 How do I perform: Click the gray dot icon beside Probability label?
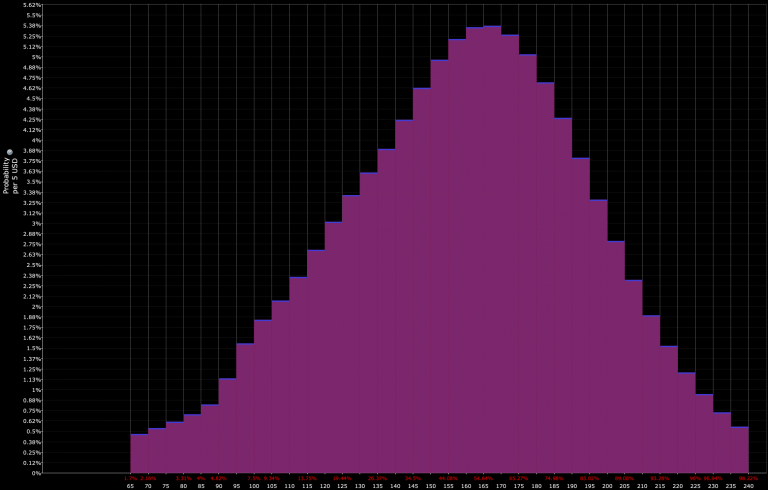tap(9, 153)
